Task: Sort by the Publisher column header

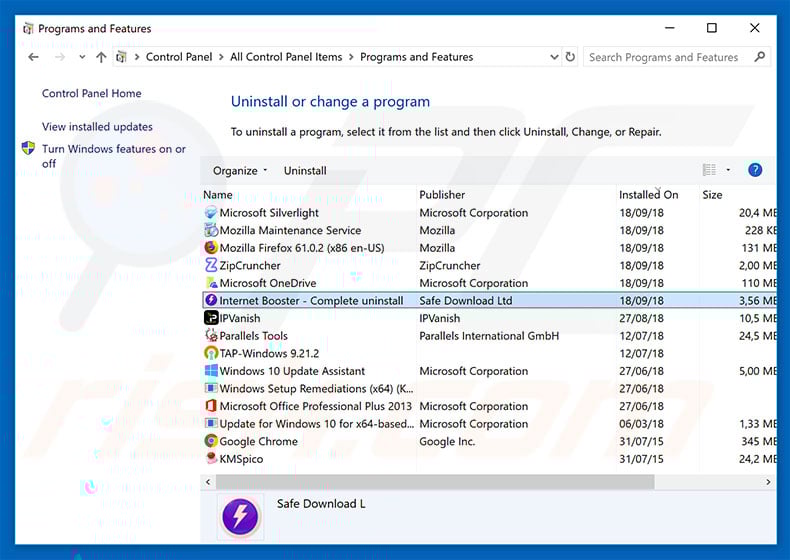Action: (442, 195)
